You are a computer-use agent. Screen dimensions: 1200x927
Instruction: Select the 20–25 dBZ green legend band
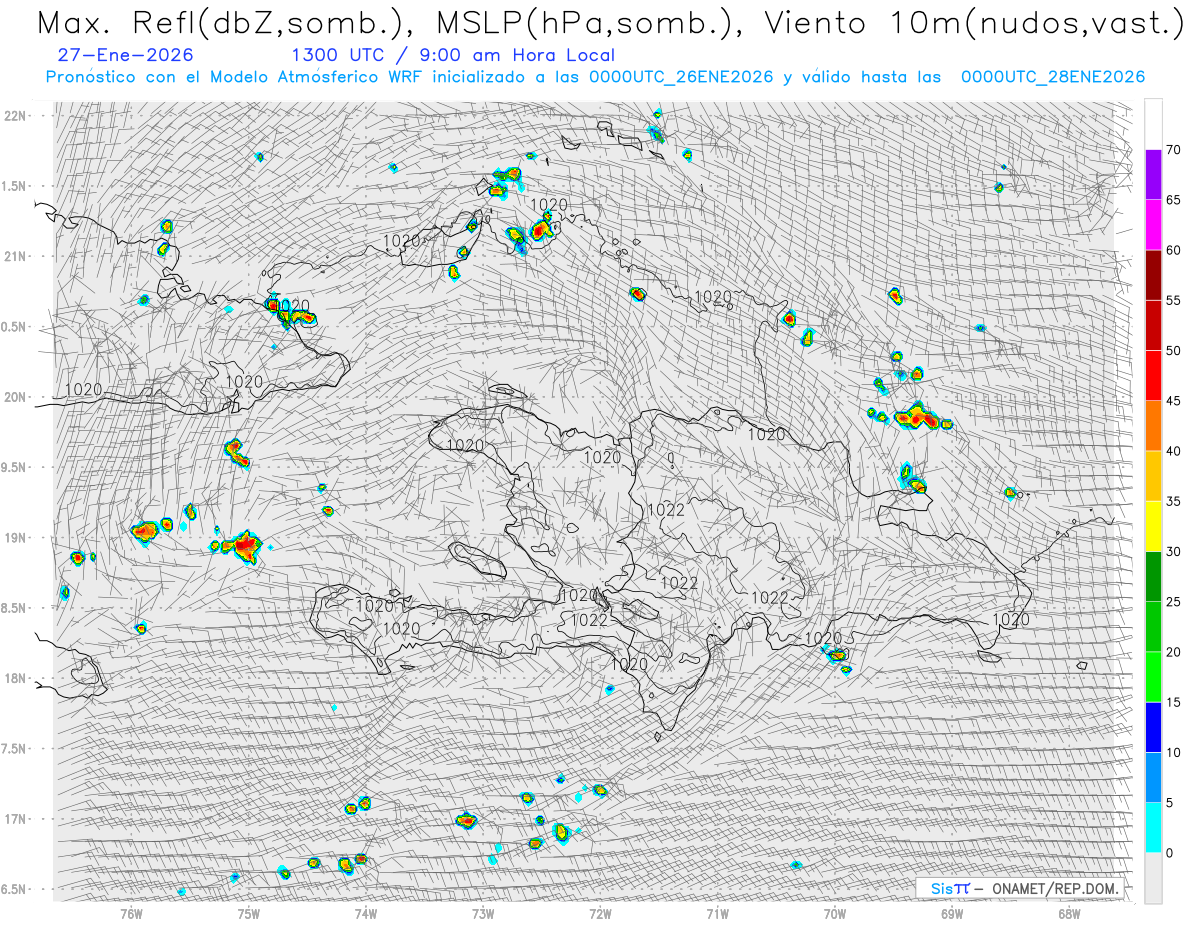pyautogui.click(x=1153, y=627)
